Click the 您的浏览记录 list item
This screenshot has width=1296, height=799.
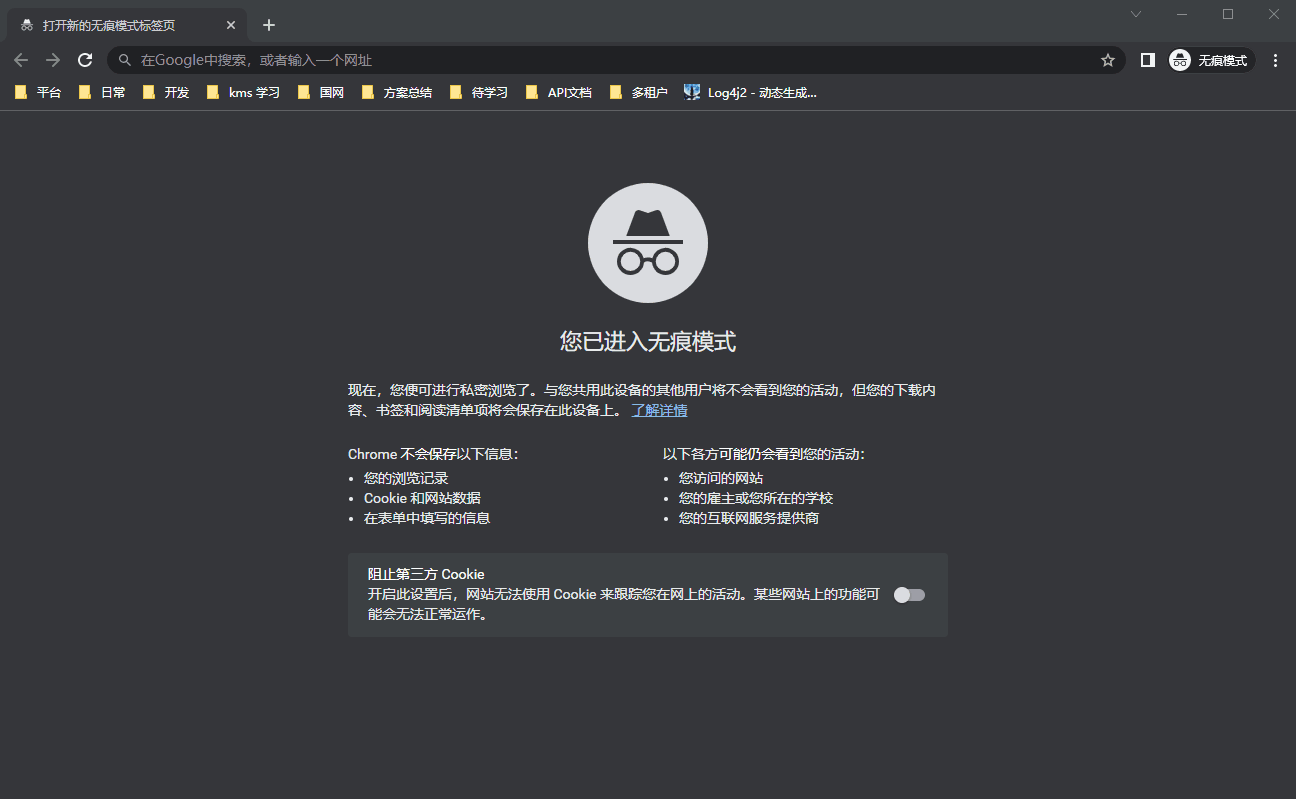[406, 478]
